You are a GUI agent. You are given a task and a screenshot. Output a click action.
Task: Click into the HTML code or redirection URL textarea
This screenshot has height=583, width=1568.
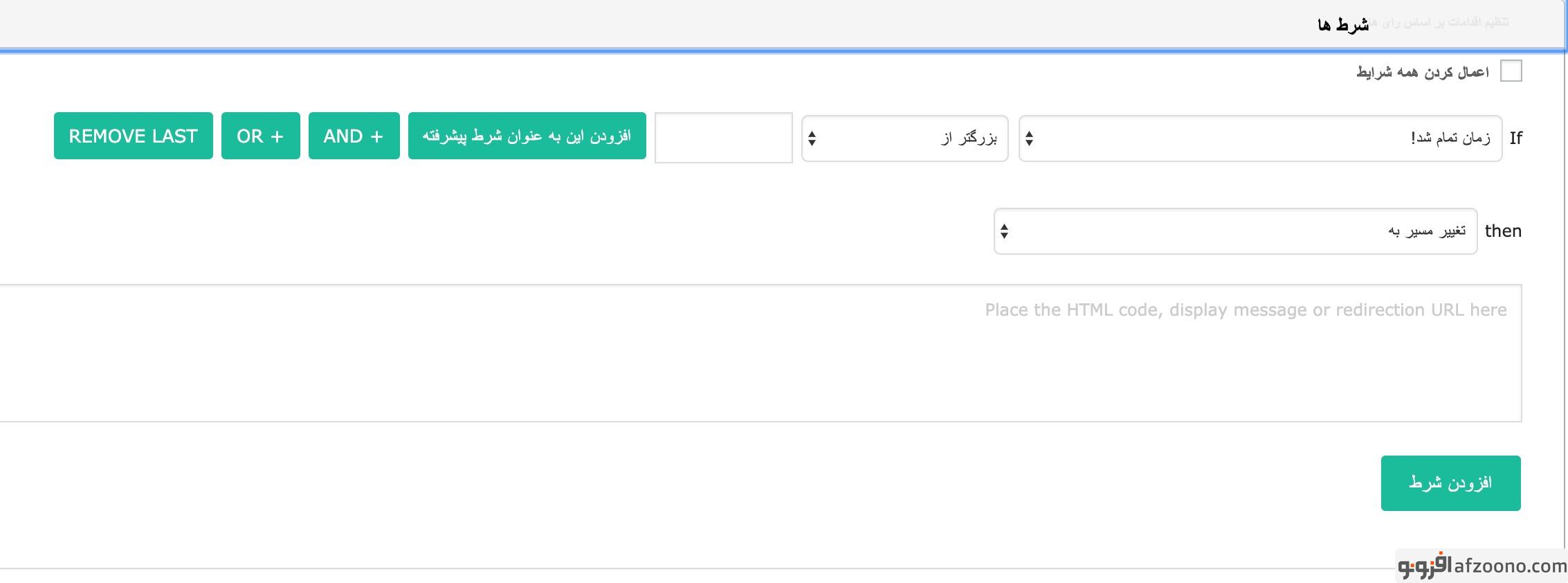760,352
